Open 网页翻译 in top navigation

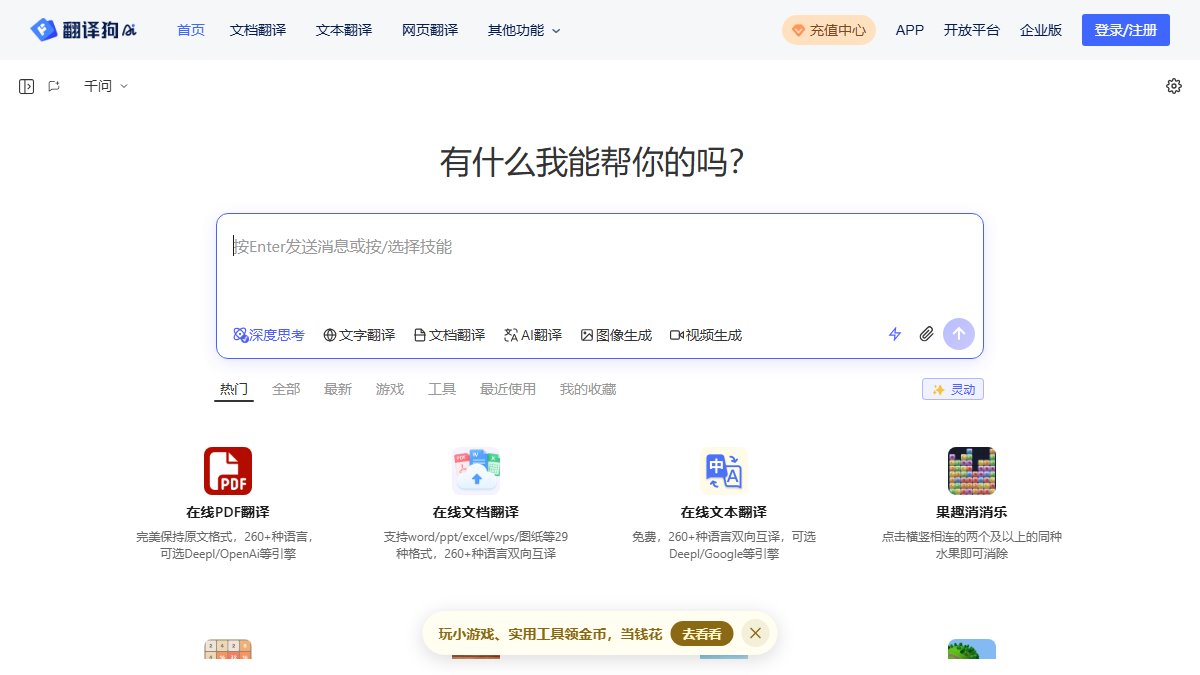pos(430,30)
